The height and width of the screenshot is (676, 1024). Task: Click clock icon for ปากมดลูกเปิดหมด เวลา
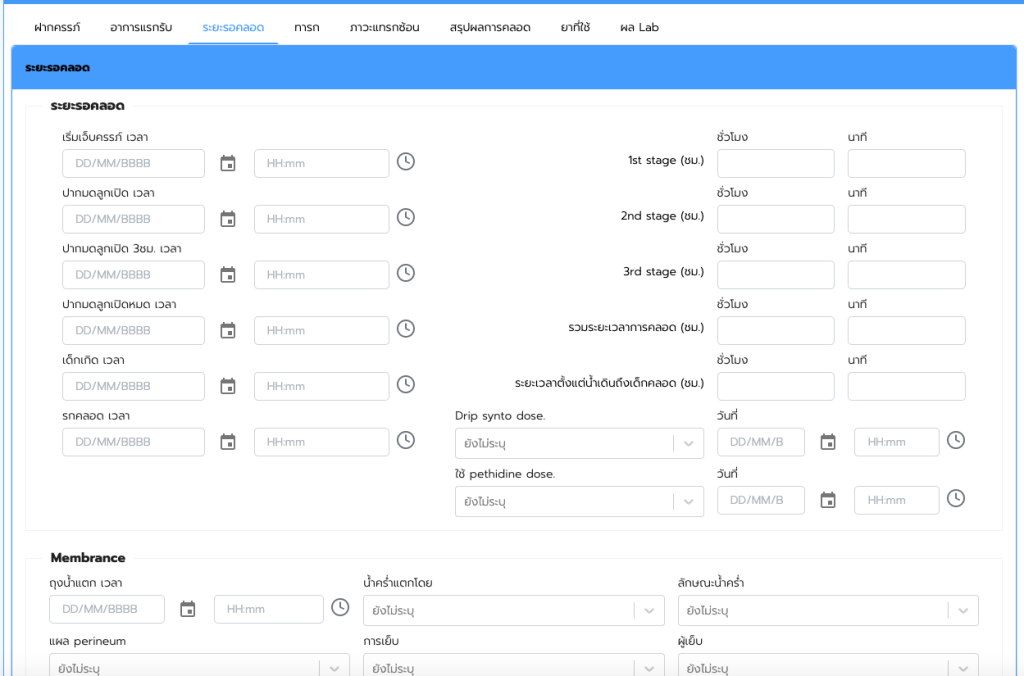tap(405, 329)
